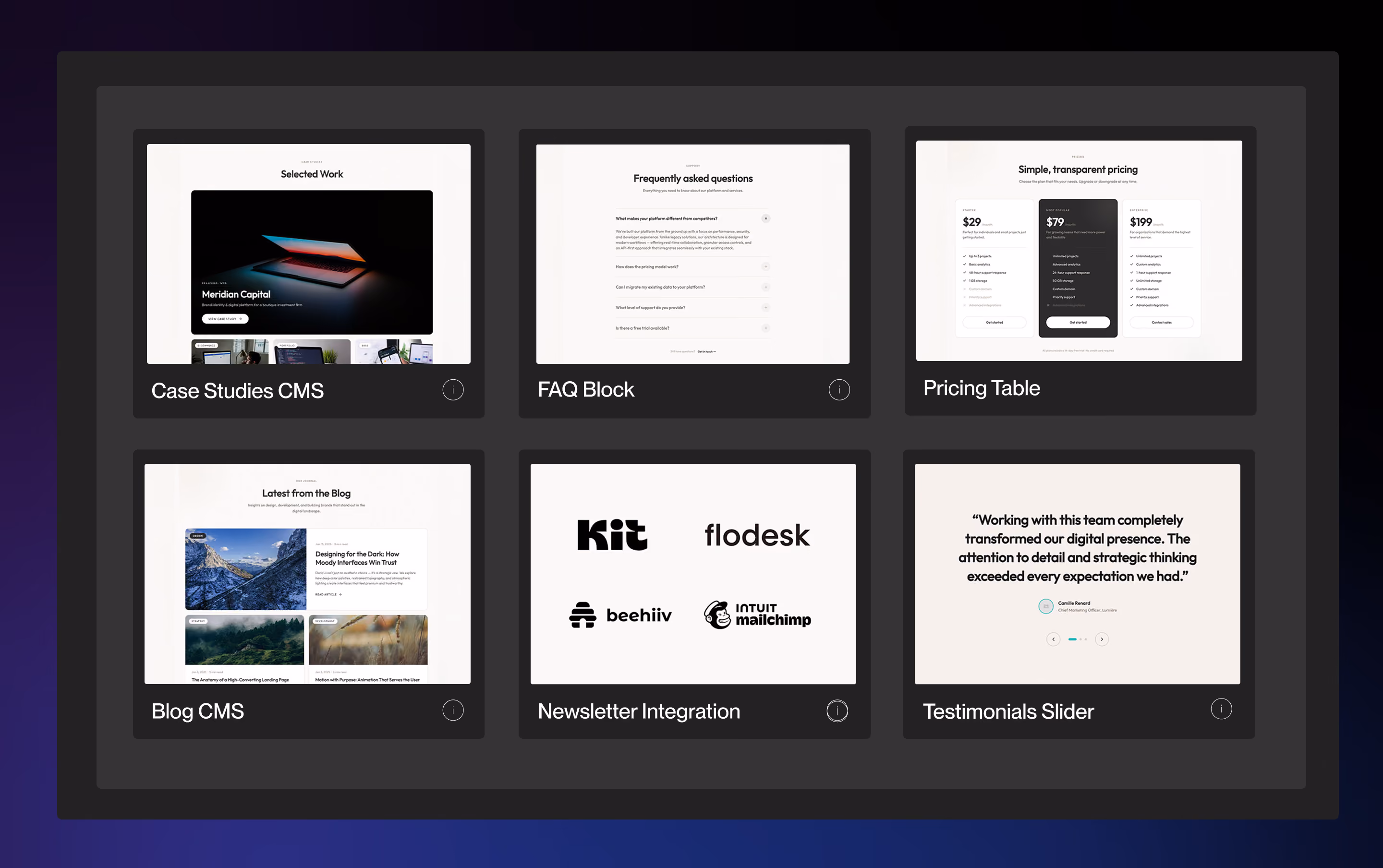Click Get started on the $79 plan
Viewport: 1383px width, 868px height.
(1078, 323)
